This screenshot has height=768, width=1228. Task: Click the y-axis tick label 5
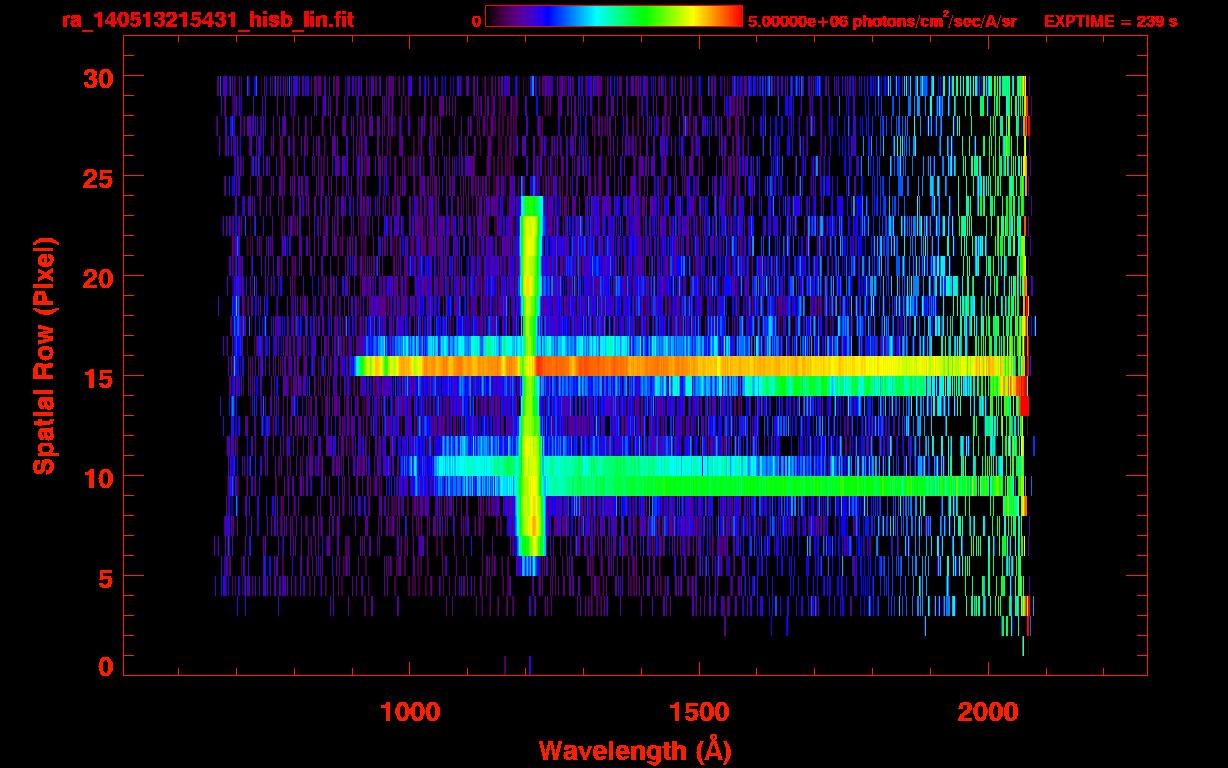coord(104,577)
